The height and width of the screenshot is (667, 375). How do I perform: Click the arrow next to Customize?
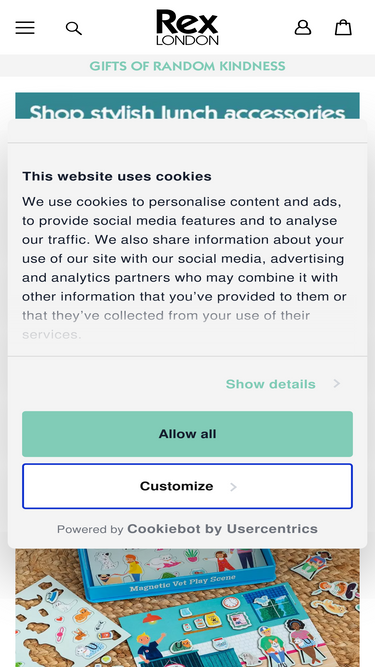233,487
